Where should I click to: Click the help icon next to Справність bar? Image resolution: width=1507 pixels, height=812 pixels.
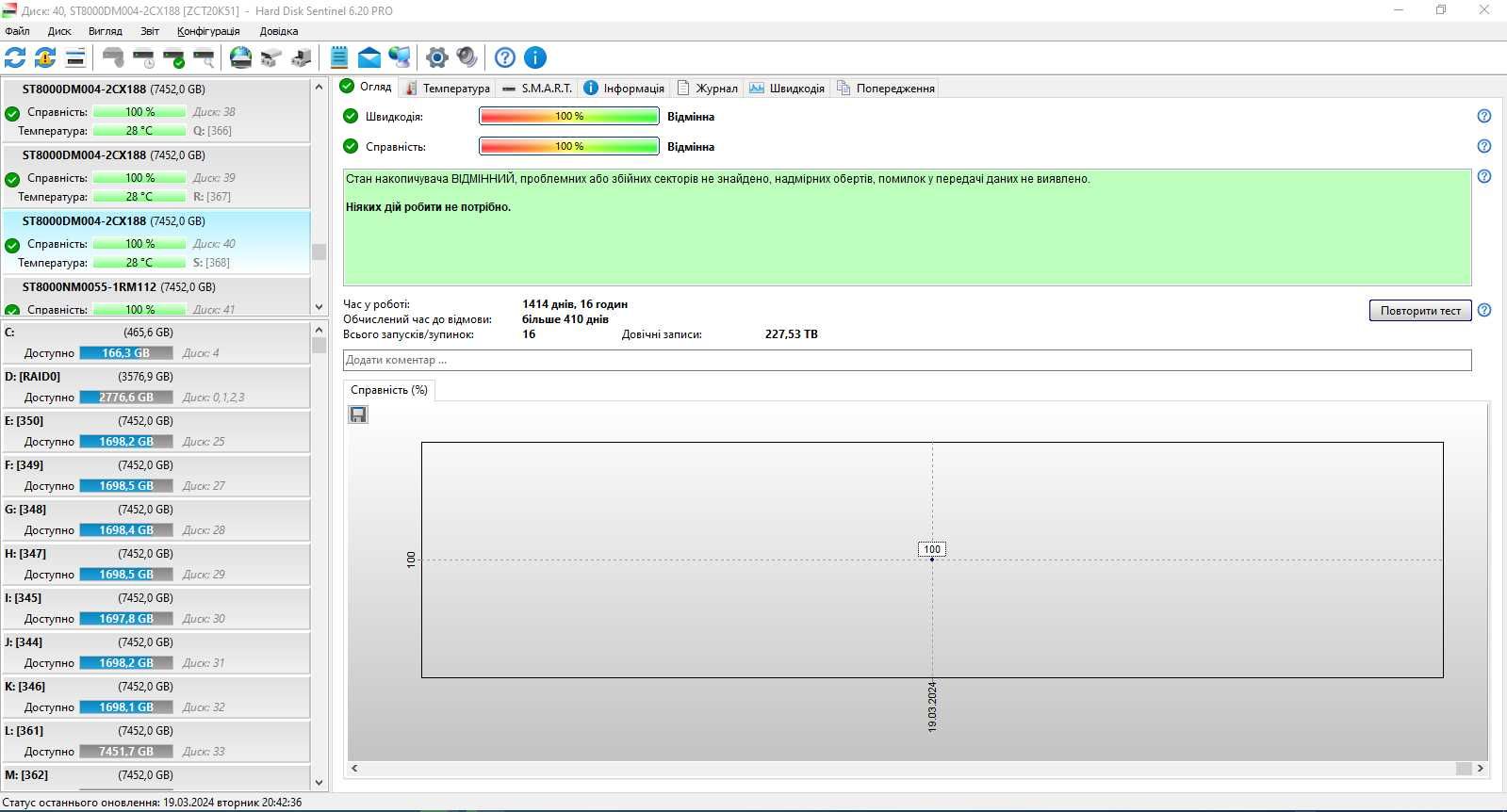tap(1484, 146)
